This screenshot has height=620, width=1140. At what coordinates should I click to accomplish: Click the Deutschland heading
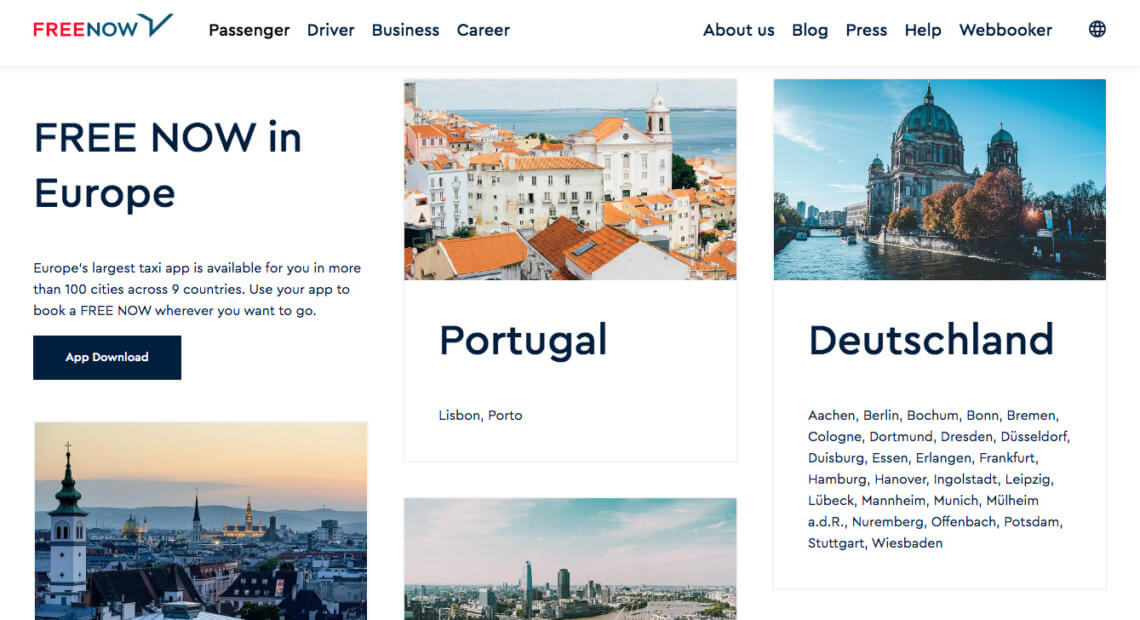931,339
